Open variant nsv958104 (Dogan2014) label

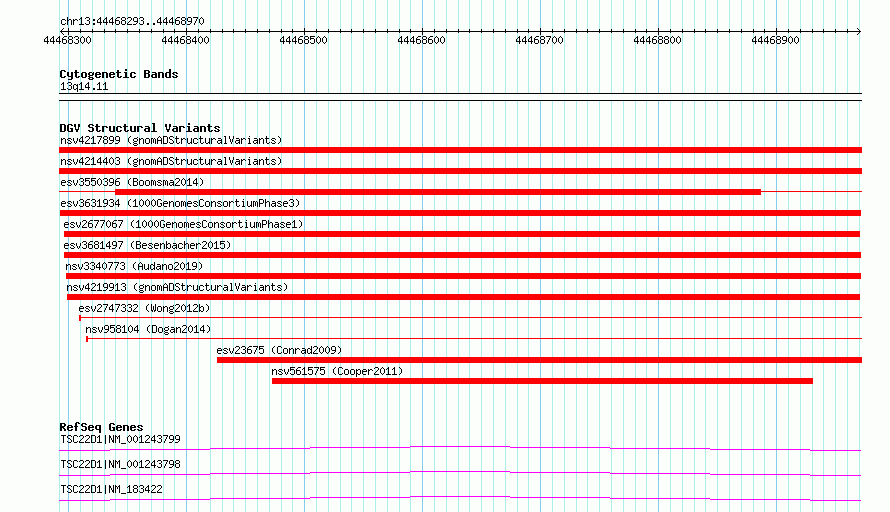[x=148, y=329]
